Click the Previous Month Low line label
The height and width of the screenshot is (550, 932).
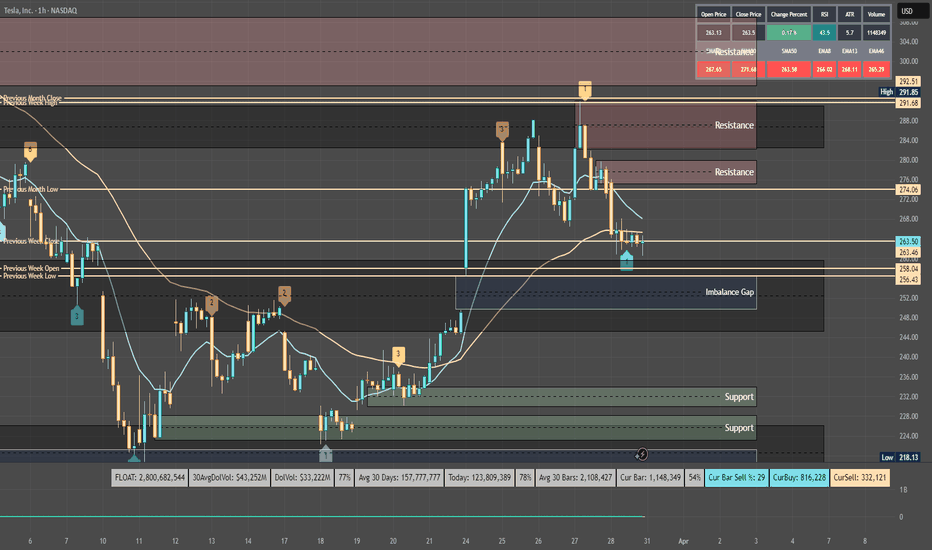pos(31,189)
